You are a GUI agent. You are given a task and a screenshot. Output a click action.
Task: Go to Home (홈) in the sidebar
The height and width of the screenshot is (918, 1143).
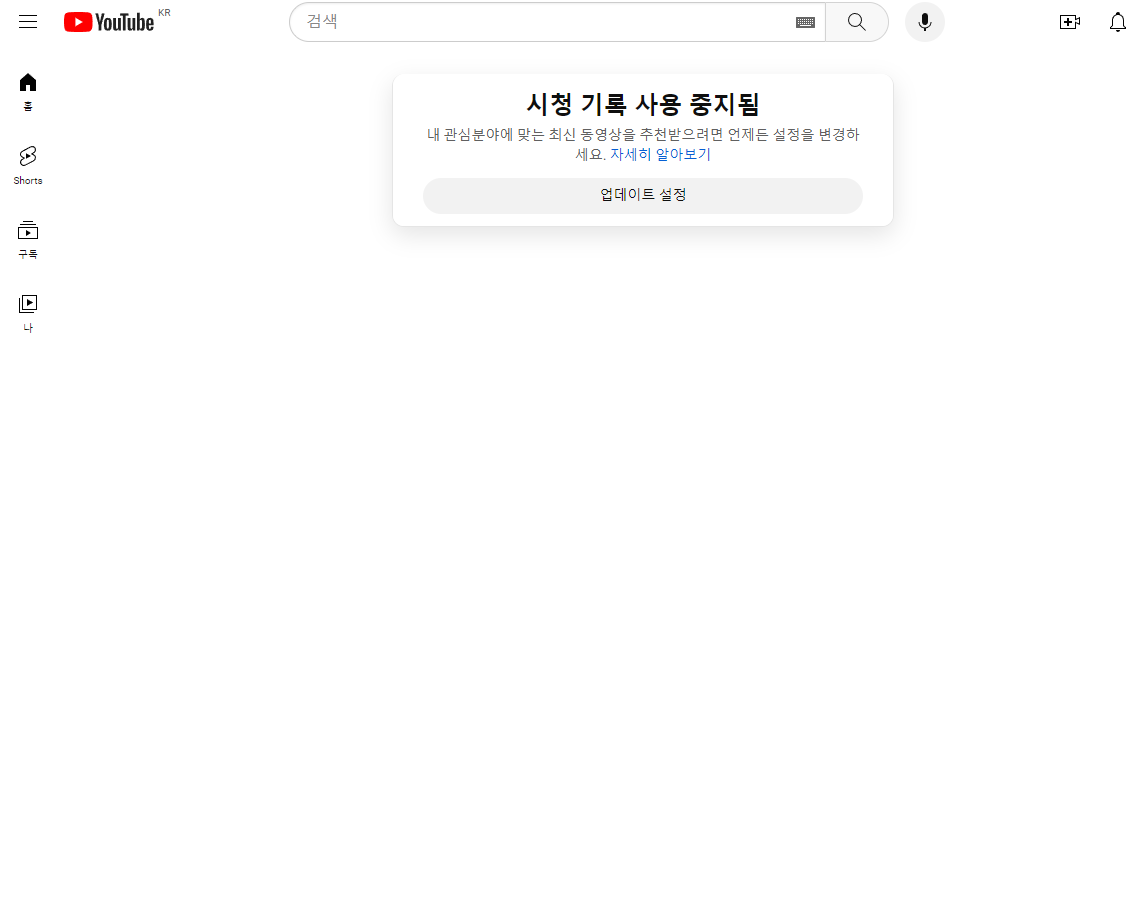click(28, 83)
